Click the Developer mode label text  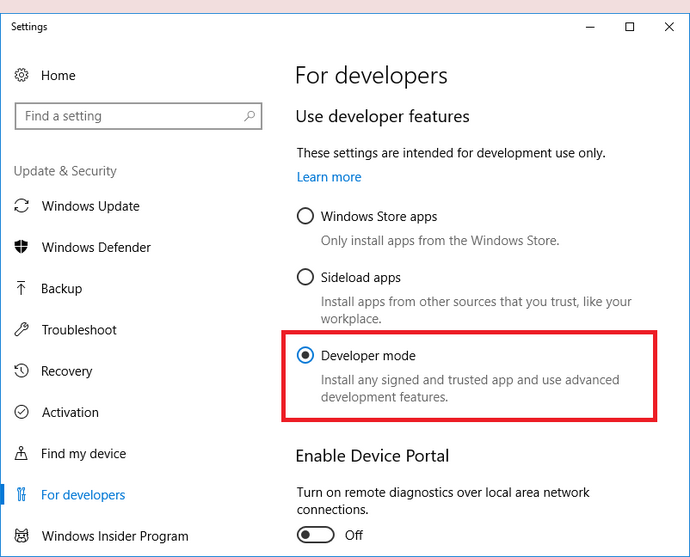(x=368, y=355)
